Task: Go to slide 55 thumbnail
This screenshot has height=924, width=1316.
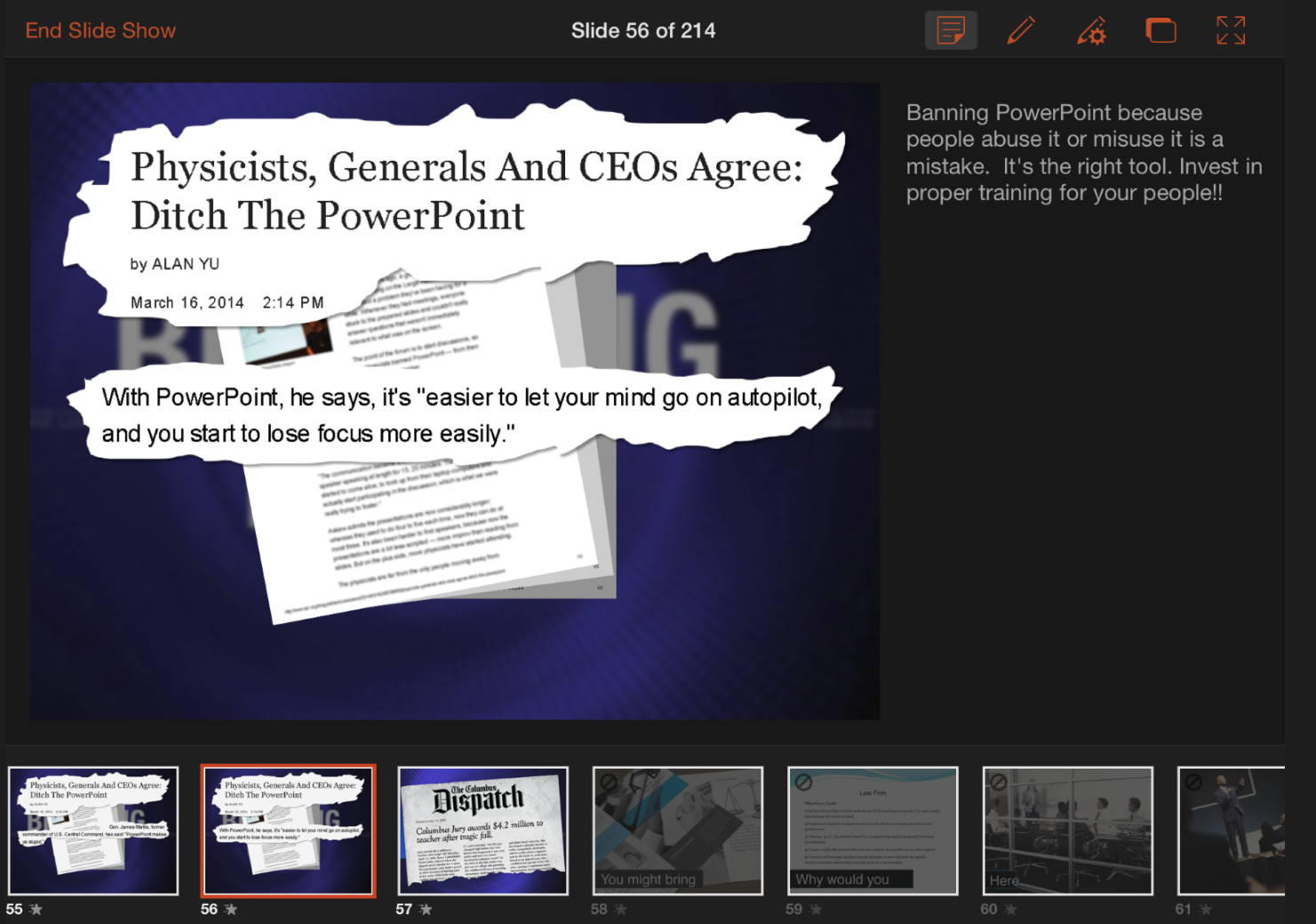Action: 93,831
